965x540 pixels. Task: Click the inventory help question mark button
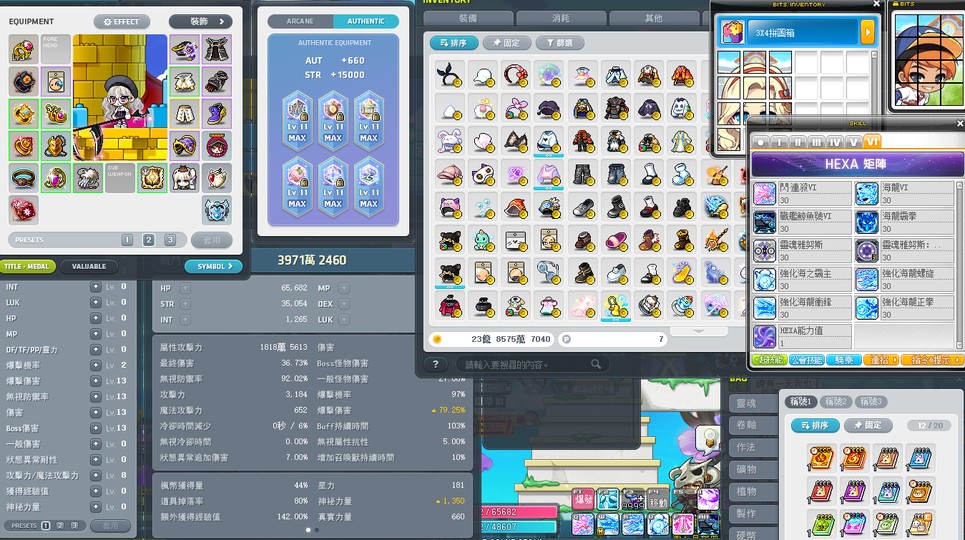tap(435, 365)
